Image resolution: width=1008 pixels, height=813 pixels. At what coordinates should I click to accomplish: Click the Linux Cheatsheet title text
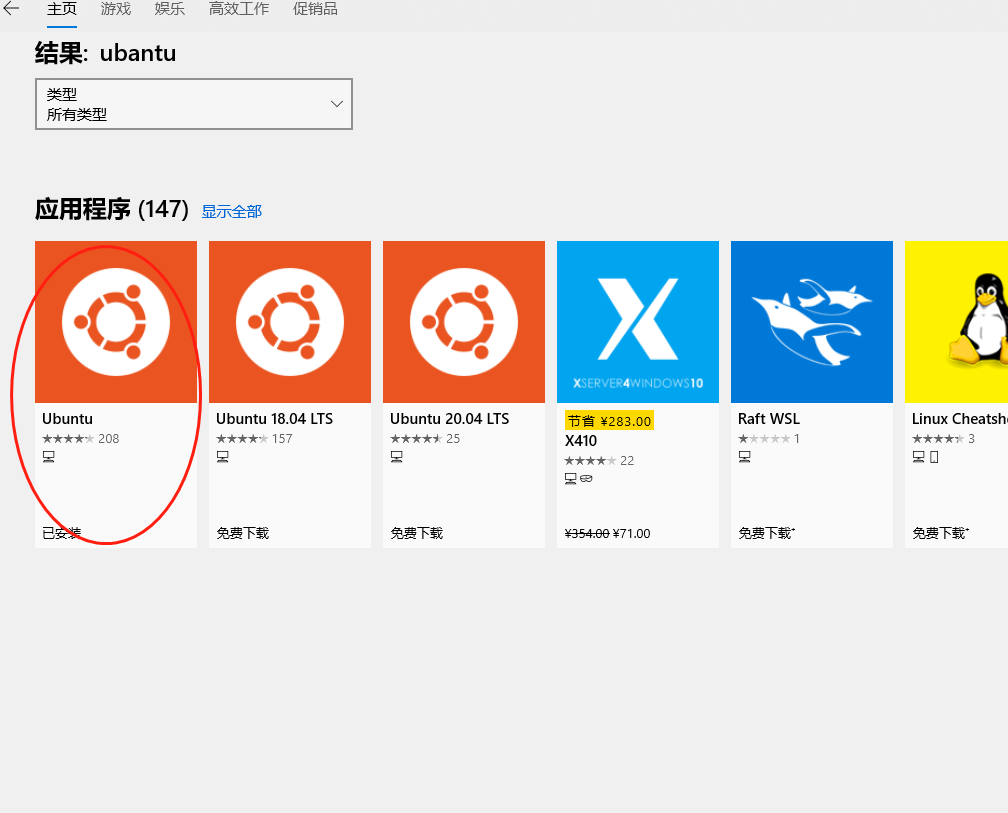click(960, 419)
